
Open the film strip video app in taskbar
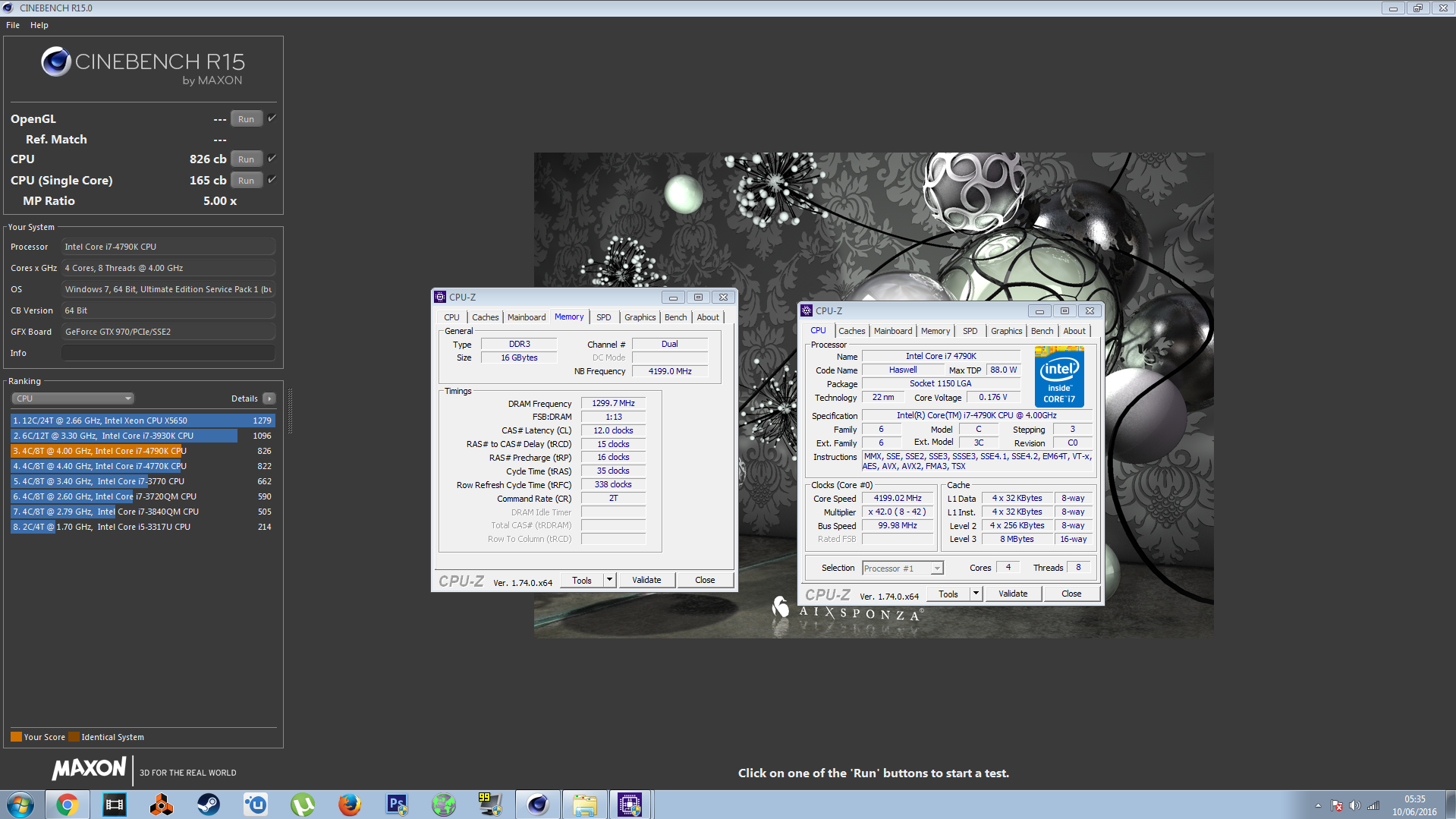tap(115, 805)
